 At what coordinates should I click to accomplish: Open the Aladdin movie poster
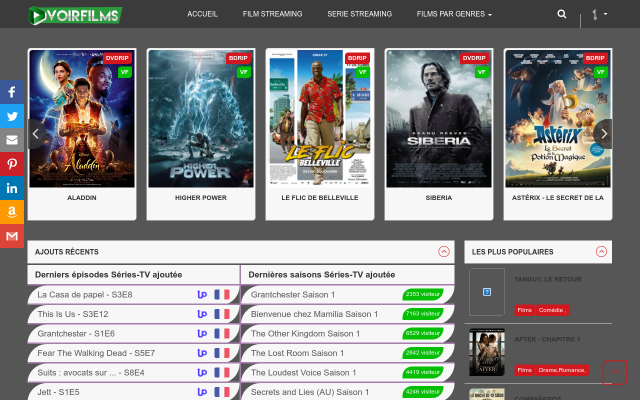click(x=82, y=119)
